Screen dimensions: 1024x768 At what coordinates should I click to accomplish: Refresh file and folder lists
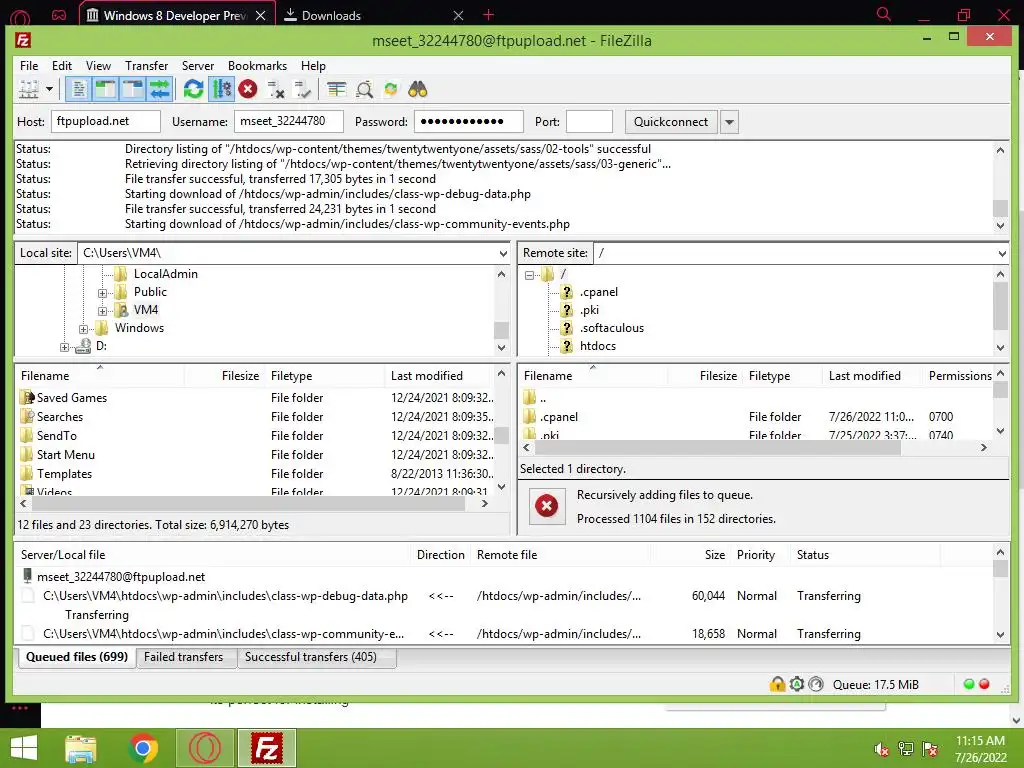coord(193,89)
